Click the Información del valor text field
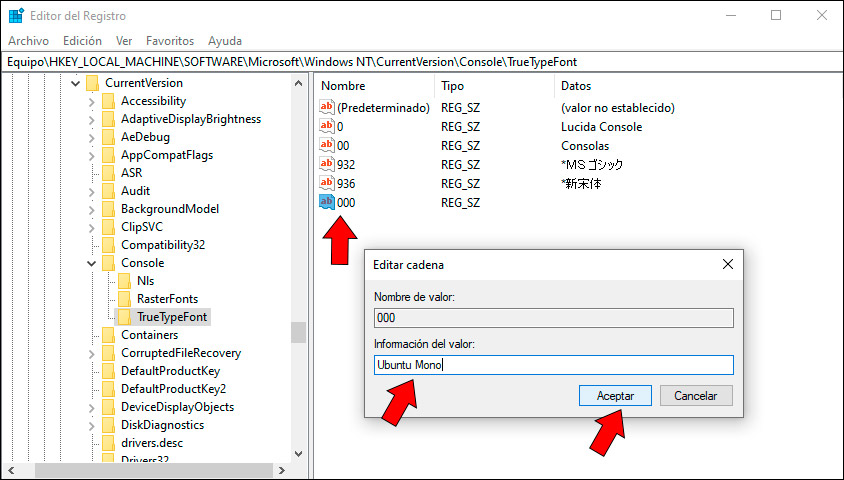The image size is (844, 480). tap(554, 365)
